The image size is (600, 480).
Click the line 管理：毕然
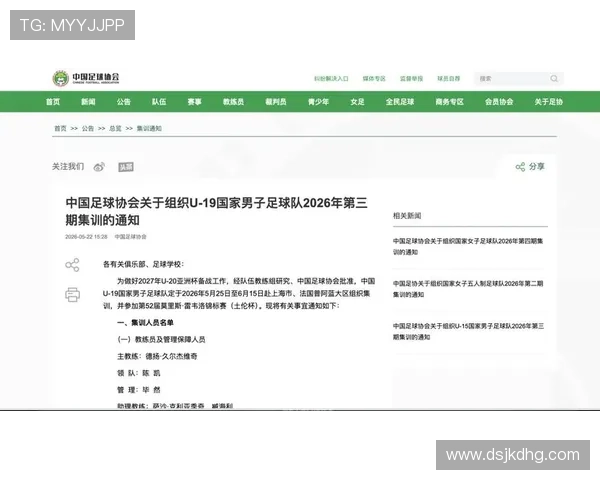tap(139, 390)
